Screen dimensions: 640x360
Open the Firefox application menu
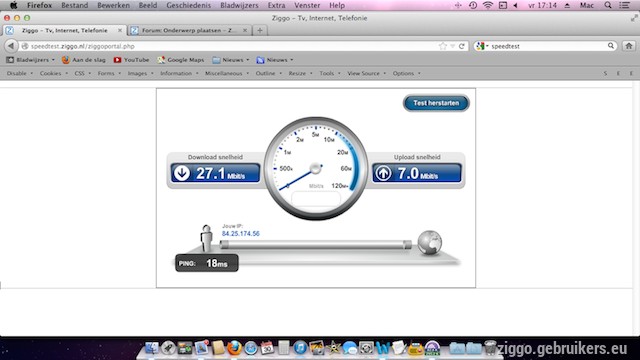(x=40, y=5)
